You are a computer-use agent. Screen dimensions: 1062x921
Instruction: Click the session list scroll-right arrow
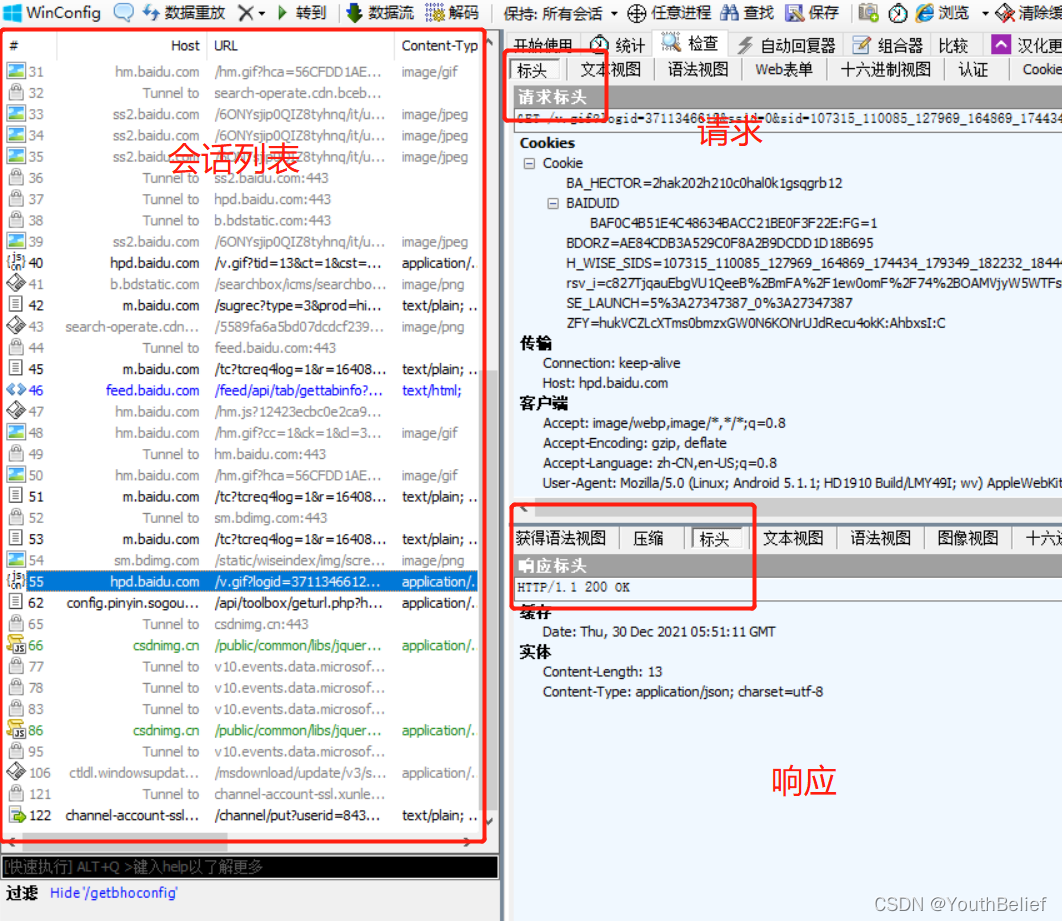[467, 842]
